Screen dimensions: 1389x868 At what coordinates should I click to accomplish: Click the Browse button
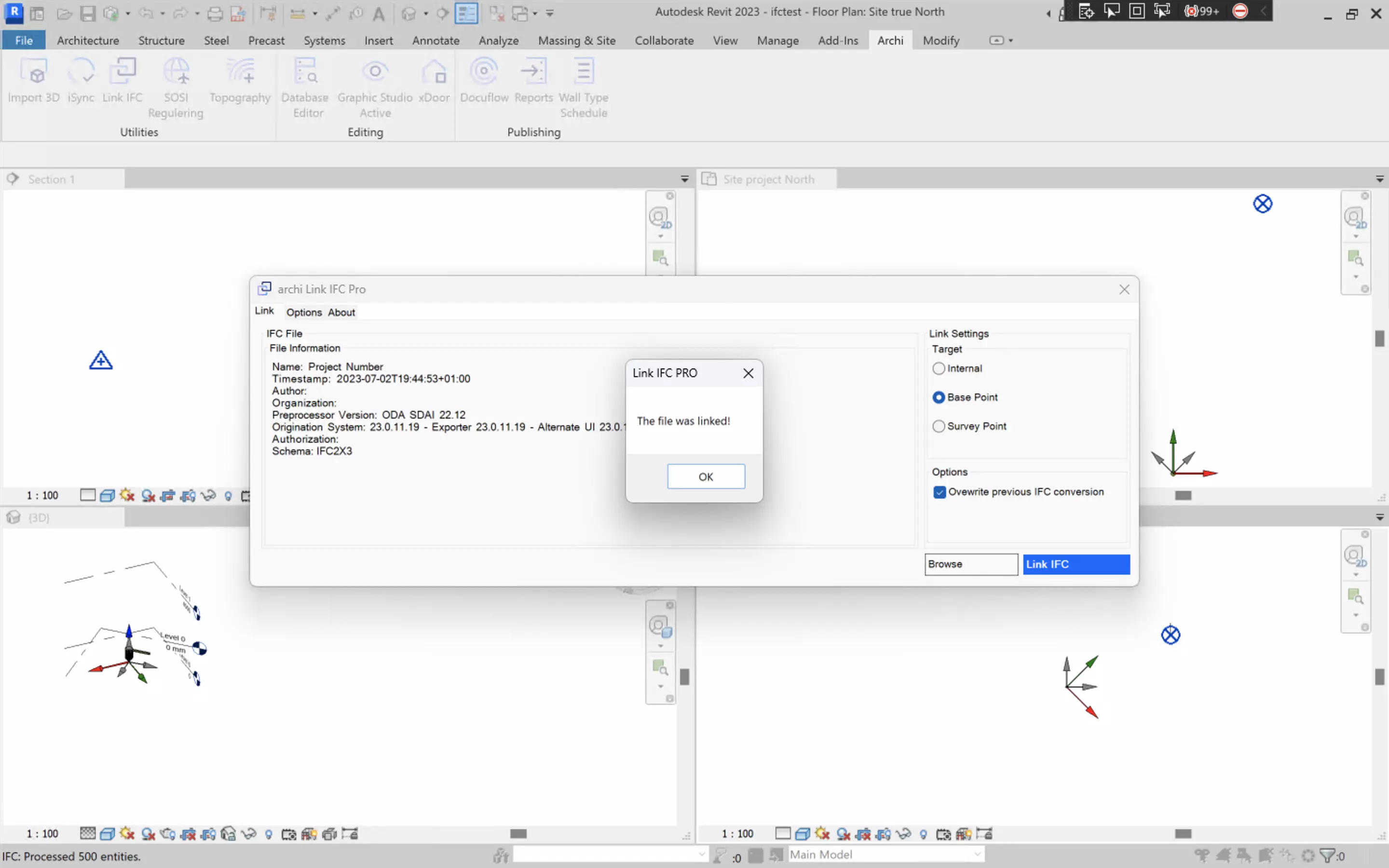[970, 564]
